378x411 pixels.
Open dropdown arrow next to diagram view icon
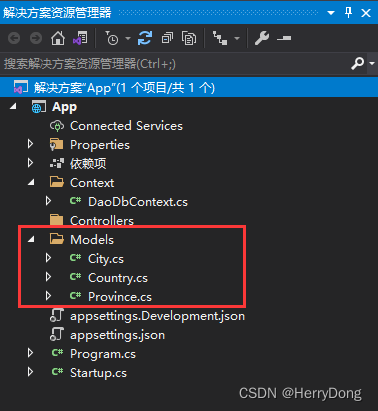click(x=237, y=39)
